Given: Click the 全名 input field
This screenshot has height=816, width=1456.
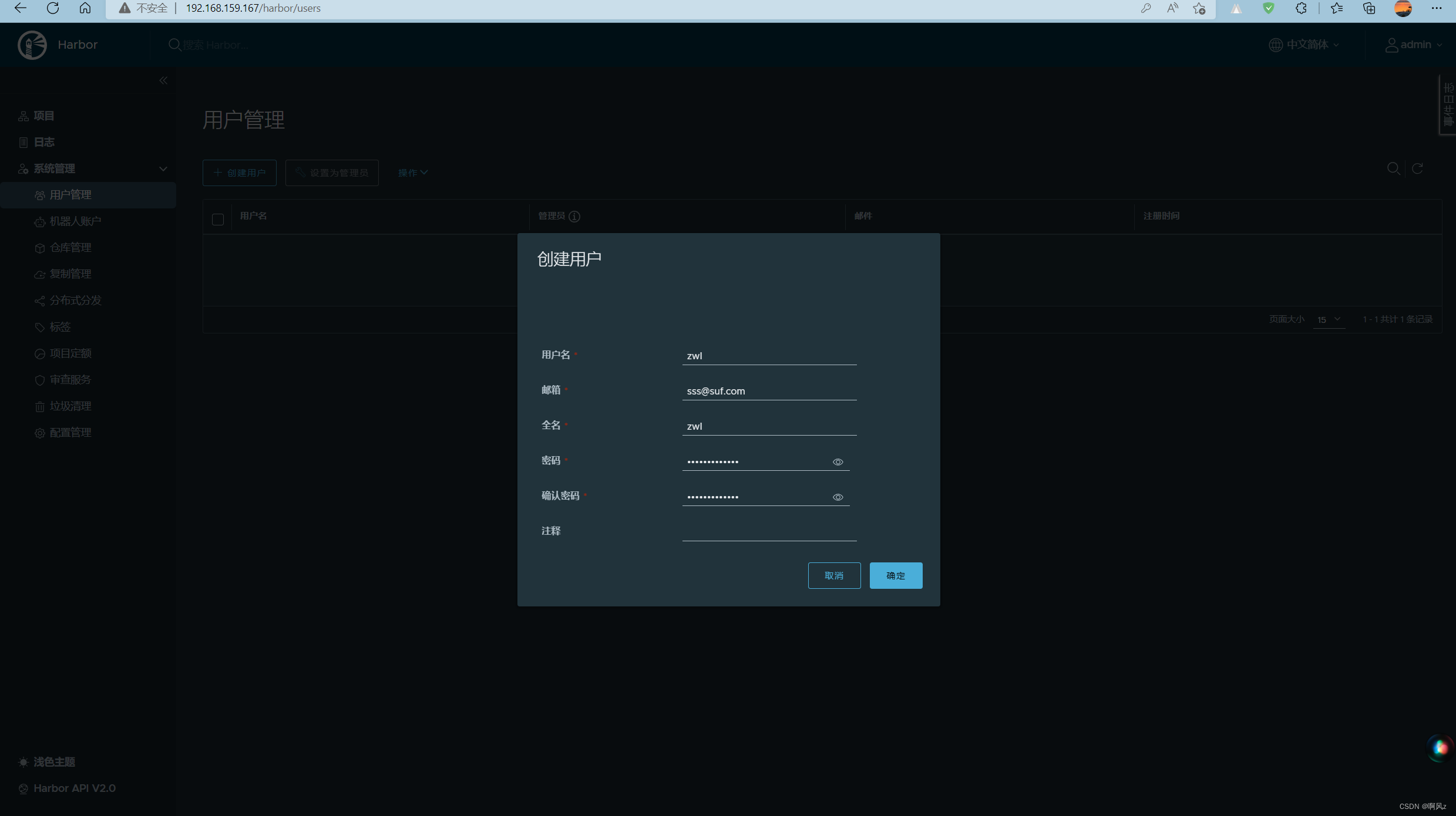Looking at the screenshot, I should coord(769,426).
